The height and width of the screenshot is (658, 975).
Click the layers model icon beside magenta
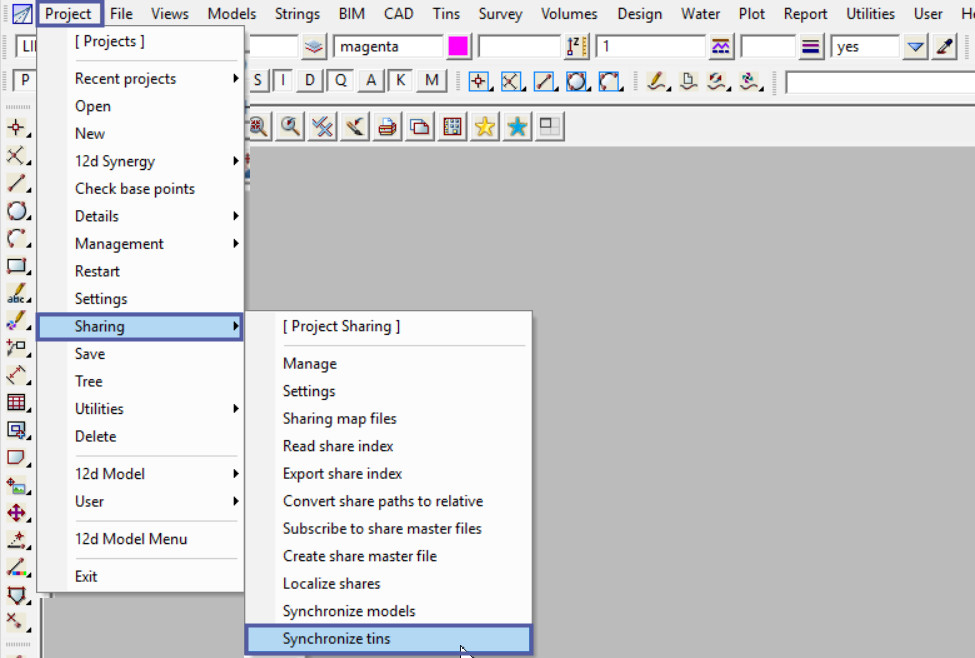click(315, 47)
